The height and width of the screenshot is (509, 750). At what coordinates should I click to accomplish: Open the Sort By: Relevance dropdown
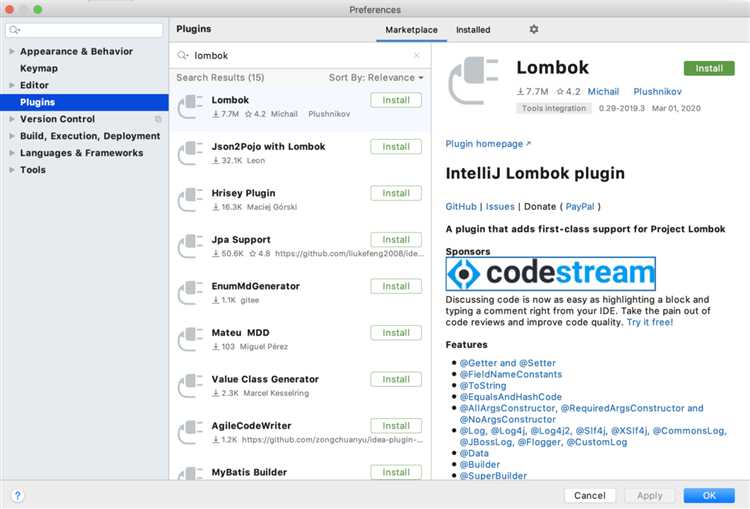click(x=376, y=77)
